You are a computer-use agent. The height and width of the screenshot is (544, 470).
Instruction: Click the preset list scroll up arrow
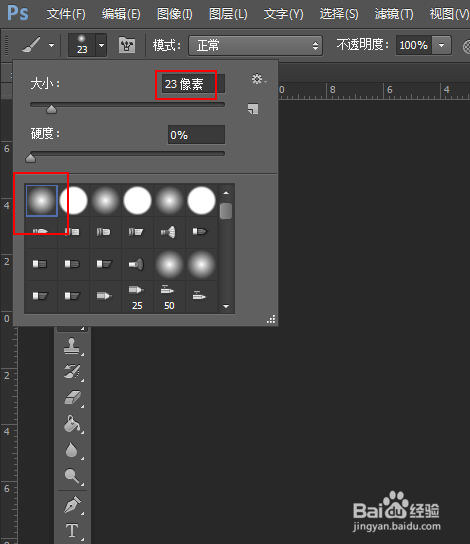(226, 193)
